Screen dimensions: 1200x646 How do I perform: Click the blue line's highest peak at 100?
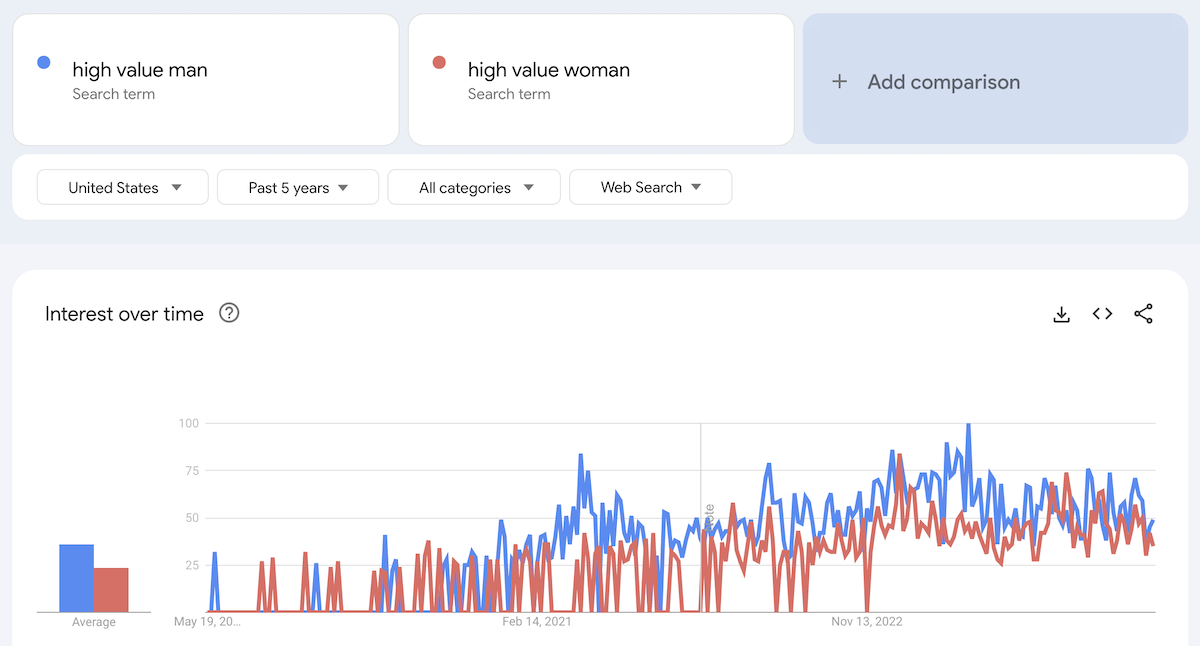pos(968,426)
